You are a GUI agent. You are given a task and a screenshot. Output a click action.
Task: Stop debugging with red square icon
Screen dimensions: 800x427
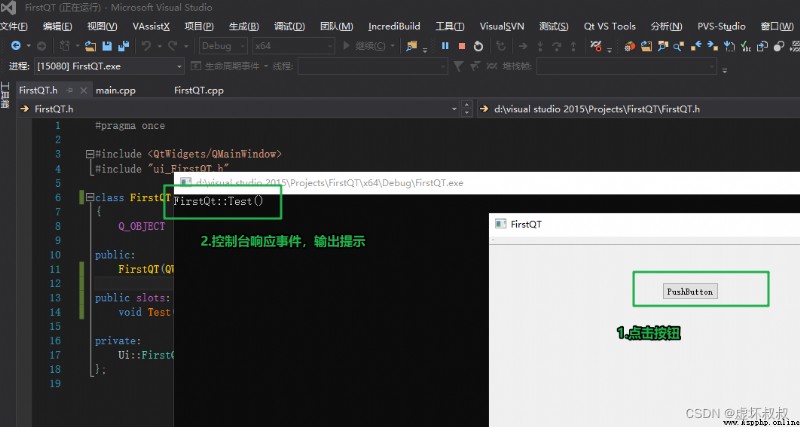coord(462,46)
